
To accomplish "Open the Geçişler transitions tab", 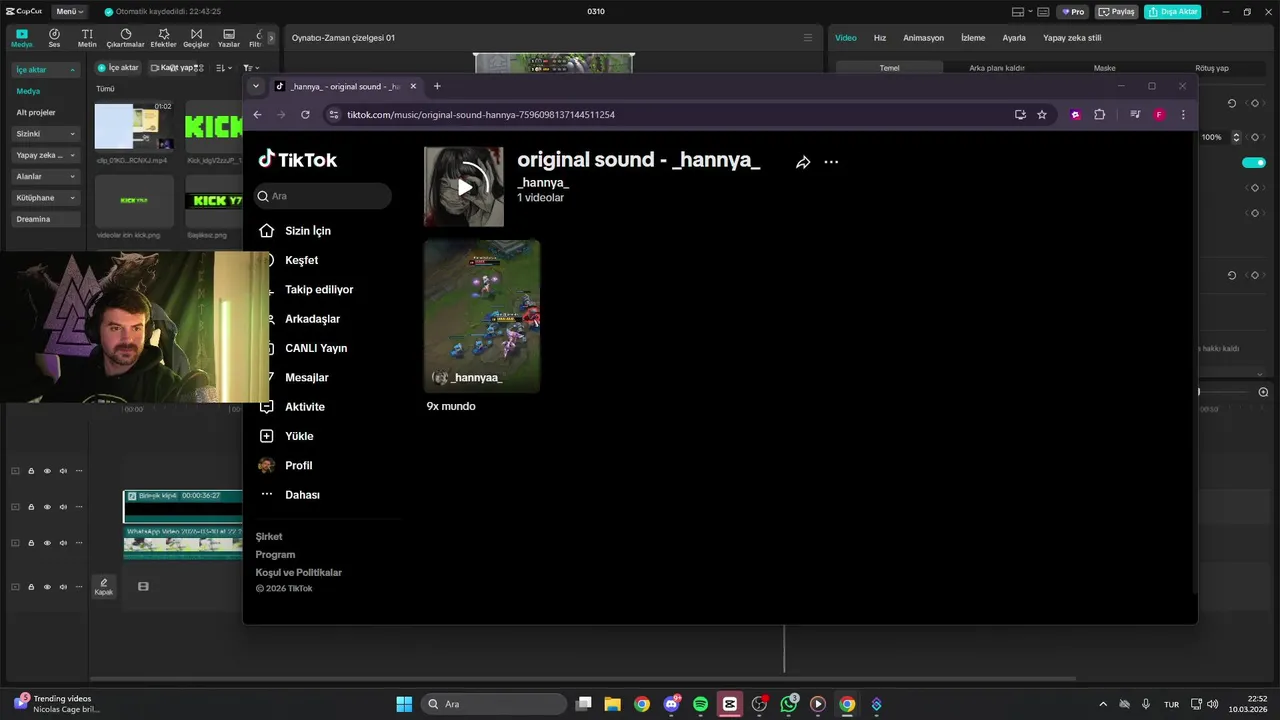I will click(x=196, y=38).
